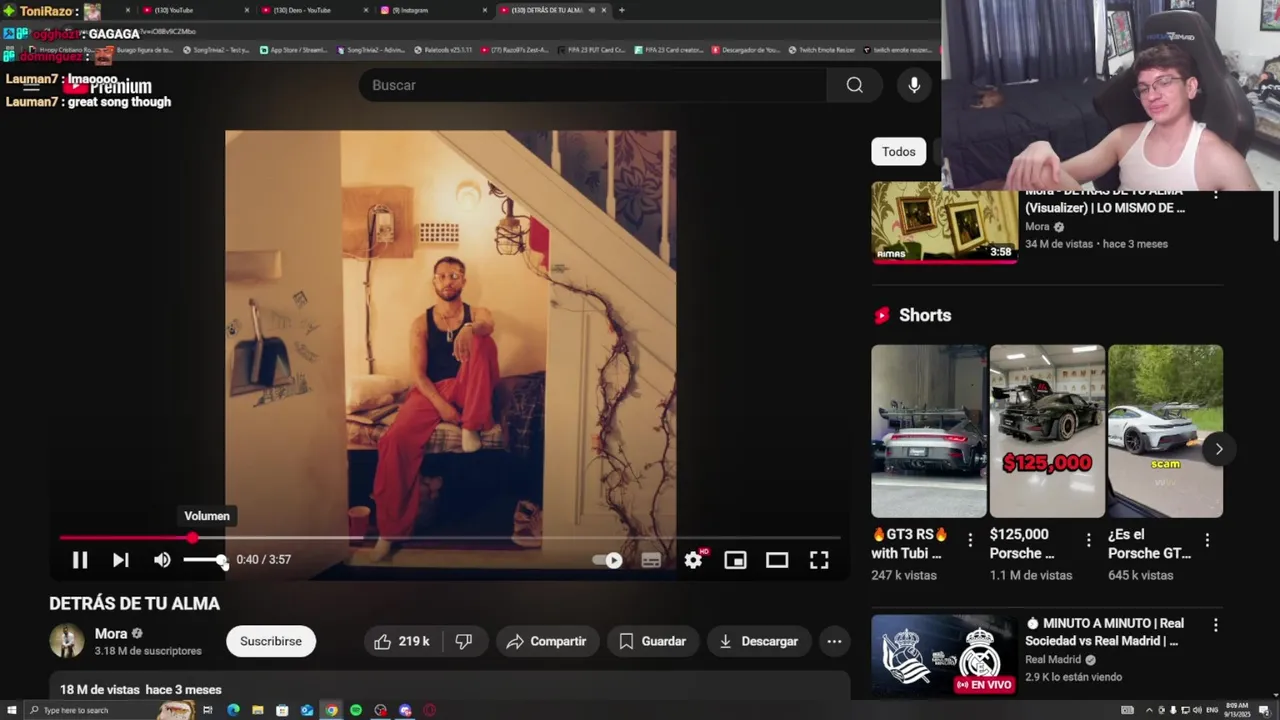Viewport: 1280px width, 720px height.
Task: Open options for Real Madrid live video
Action: (x=1215, y=625)
